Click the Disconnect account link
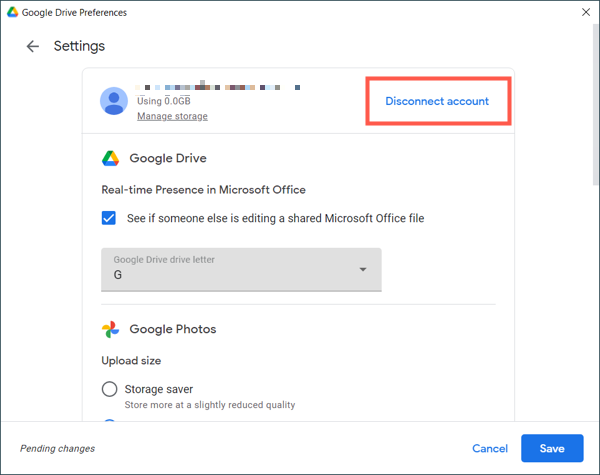Image resolution: width=600 pixels, height=475 pixels. pyautogui.click(x=437, y=101)
